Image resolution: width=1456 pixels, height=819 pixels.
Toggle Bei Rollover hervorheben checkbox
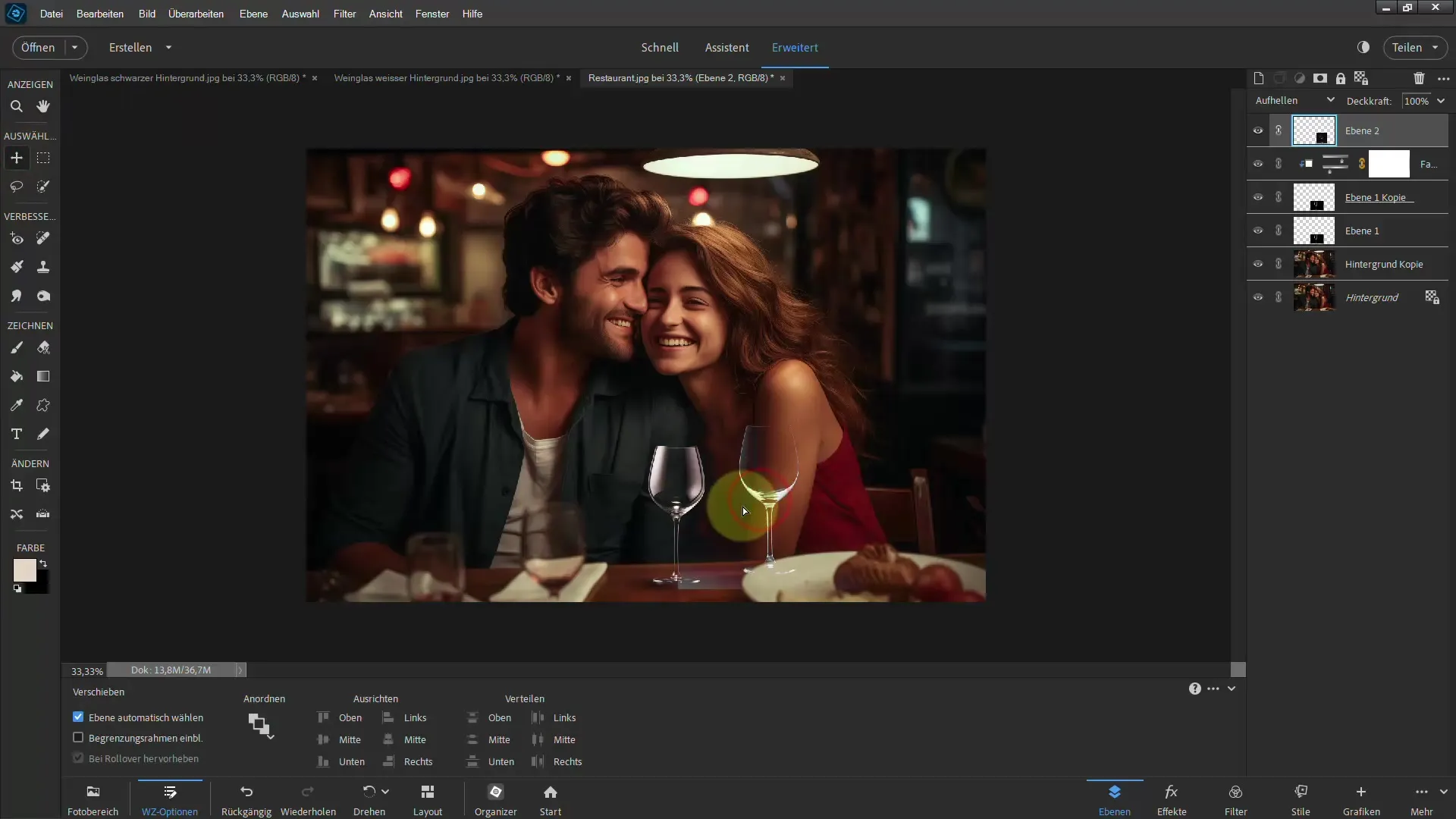pos(78,758)
